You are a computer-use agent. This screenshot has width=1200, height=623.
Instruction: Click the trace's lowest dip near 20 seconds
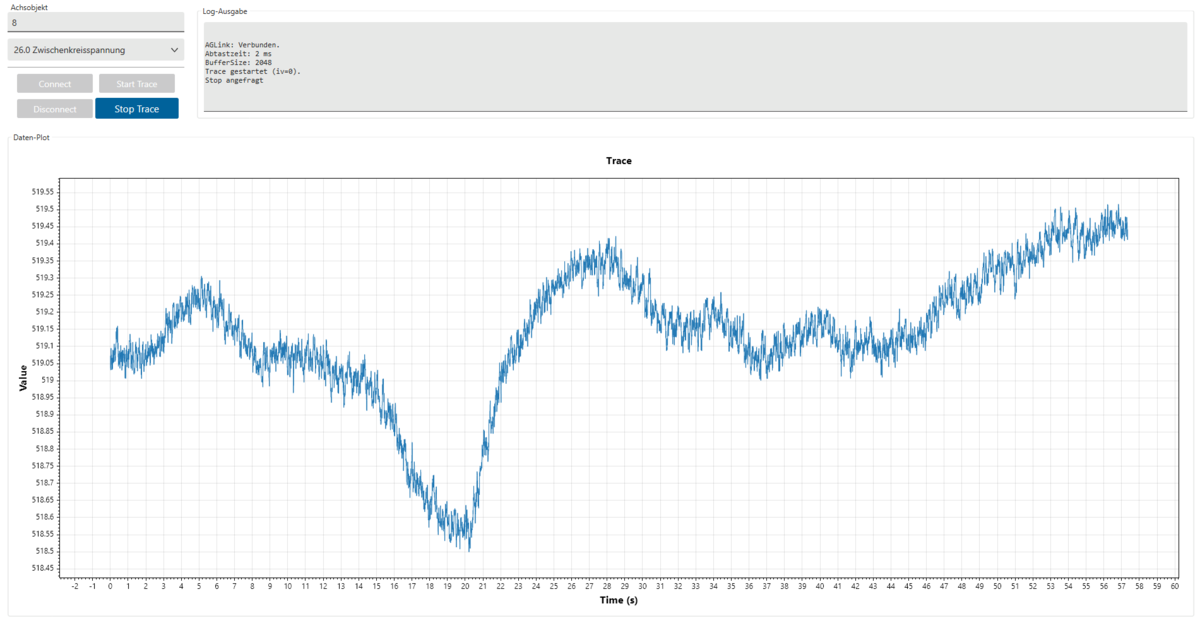[x=468, y=548]
